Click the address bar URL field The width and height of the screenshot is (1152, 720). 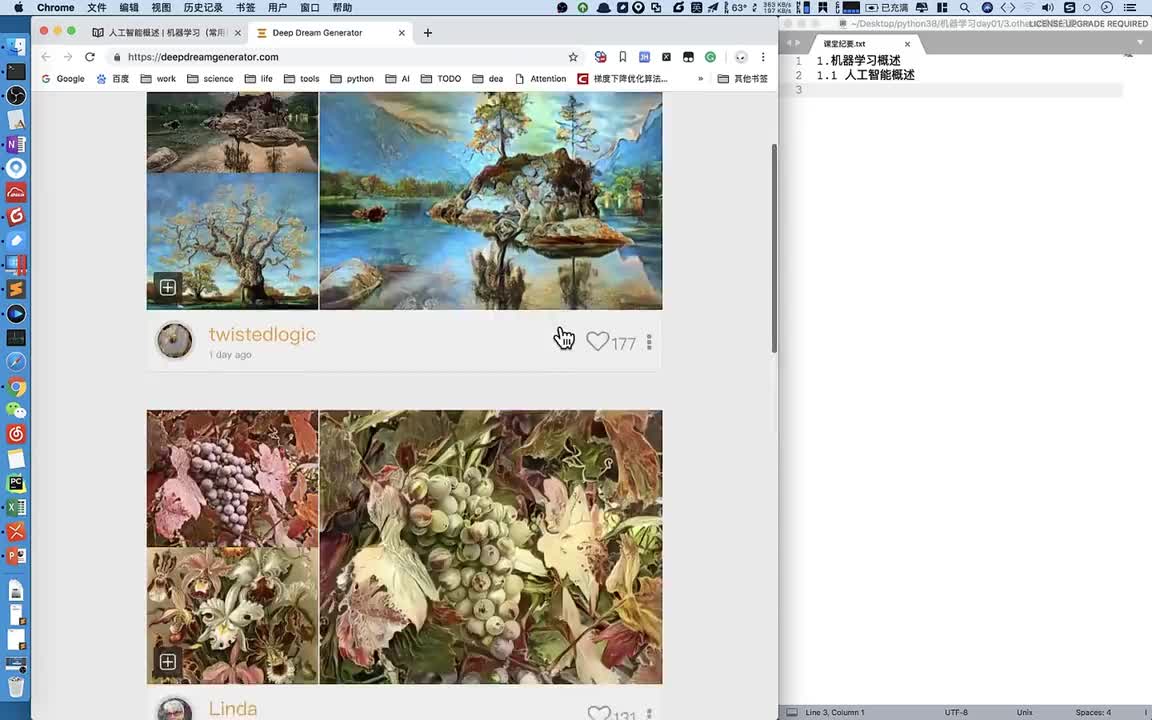(340, 57)
